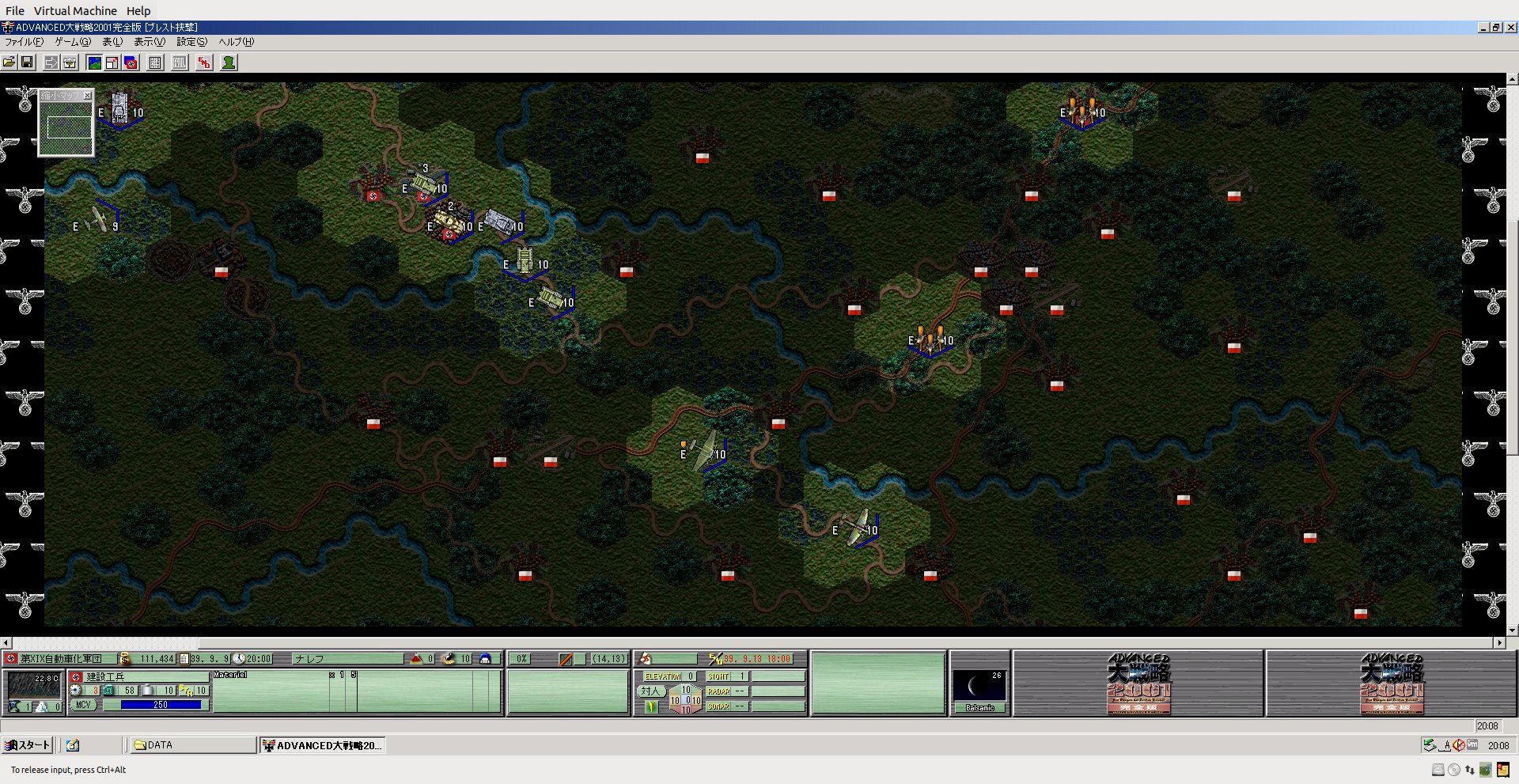Open the VM File menu
Screen dimensions: 1519x784
[x=15, y=11]
